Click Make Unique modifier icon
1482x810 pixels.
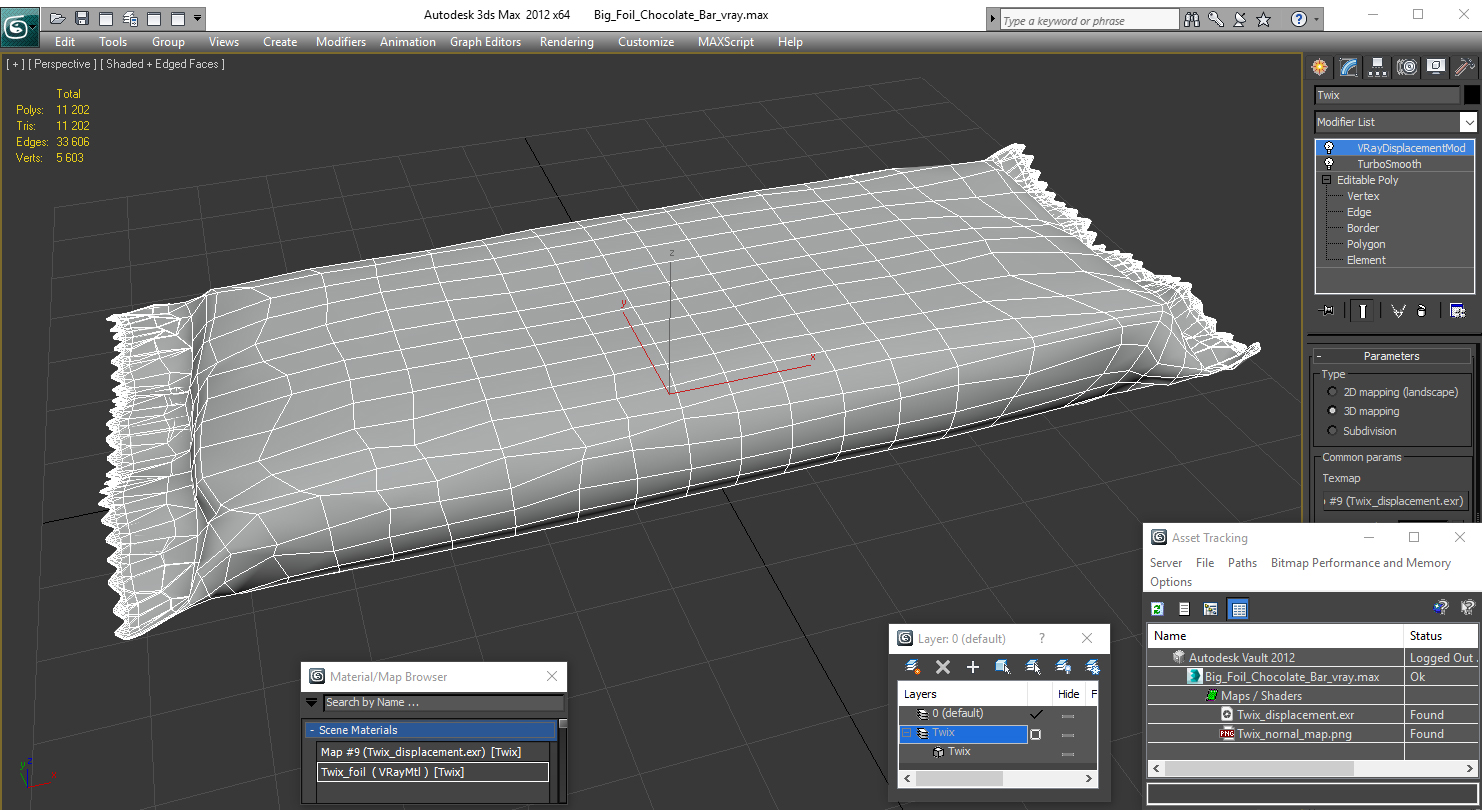1397,311
